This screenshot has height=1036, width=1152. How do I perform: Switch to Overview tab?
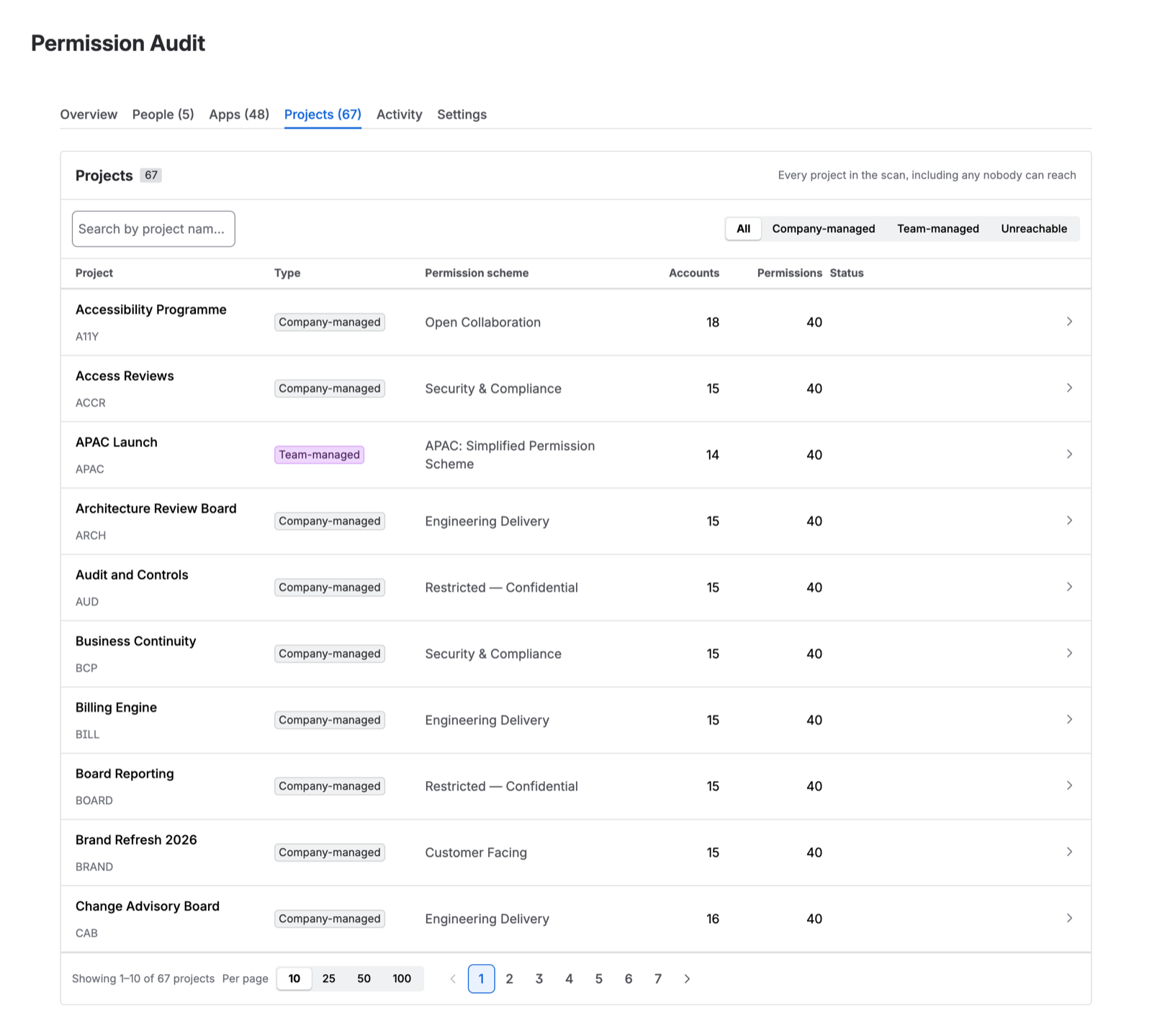[89, 114]
